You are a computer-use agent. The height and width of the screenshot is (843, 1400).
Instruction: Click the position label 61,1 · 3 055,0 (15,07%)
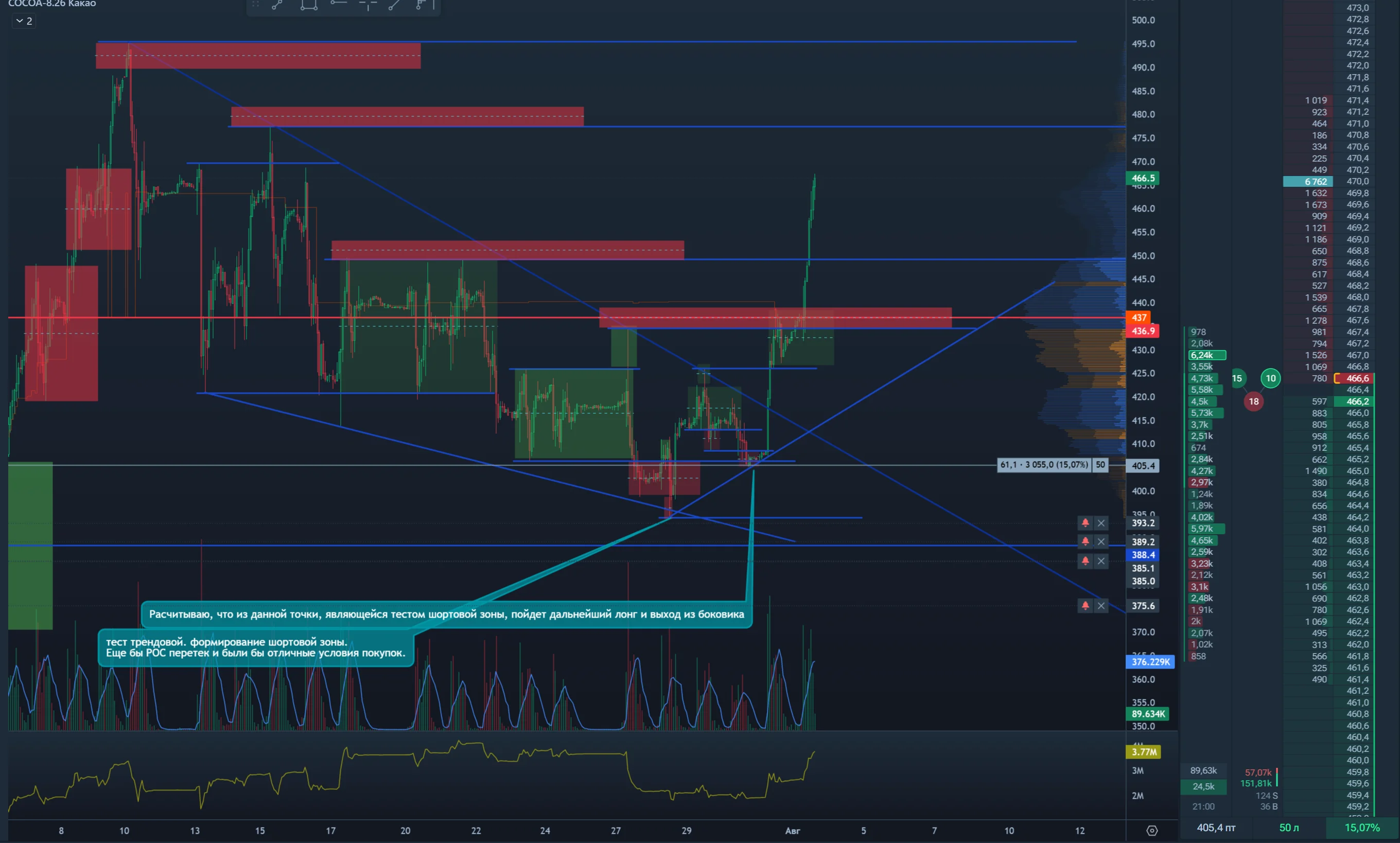tap(1044, 465)
